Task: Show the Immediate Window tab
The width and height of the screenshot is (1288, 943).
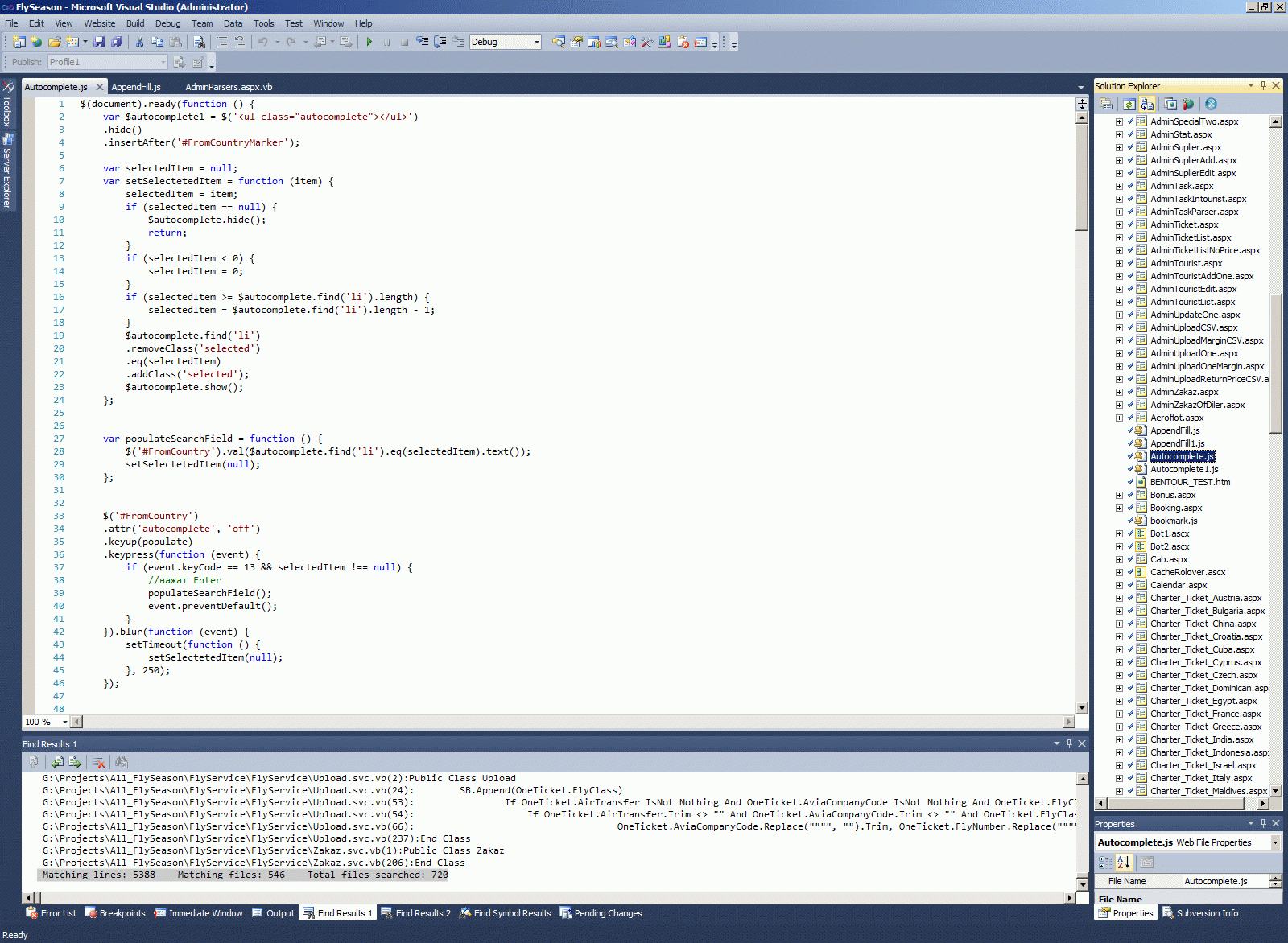Action: tap(199, 913)
